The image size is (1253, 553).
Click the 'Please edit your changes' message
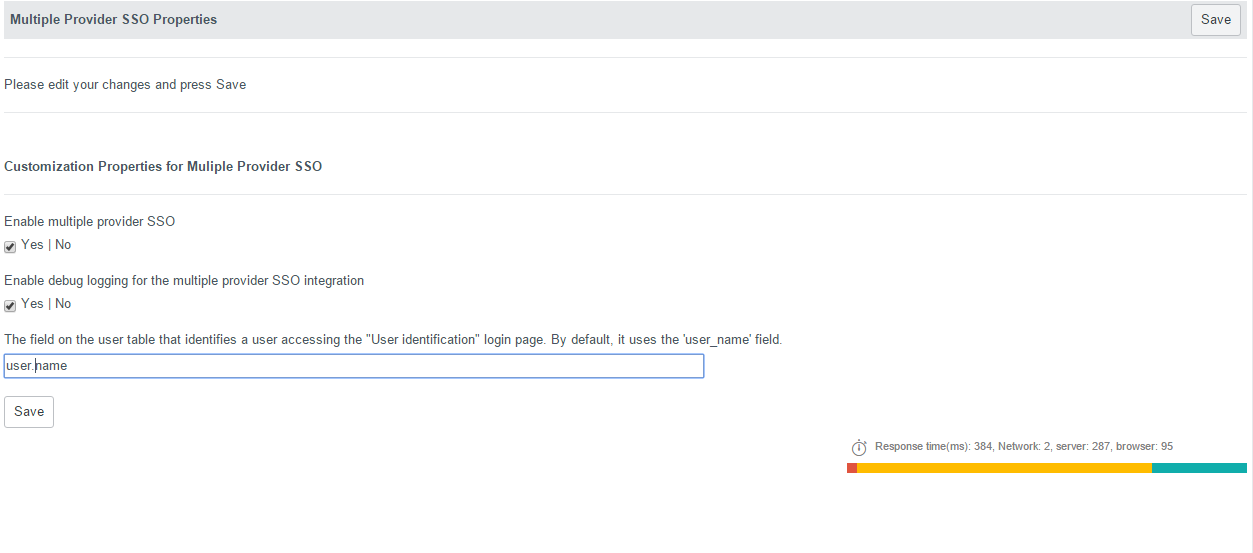pos(125,85)
